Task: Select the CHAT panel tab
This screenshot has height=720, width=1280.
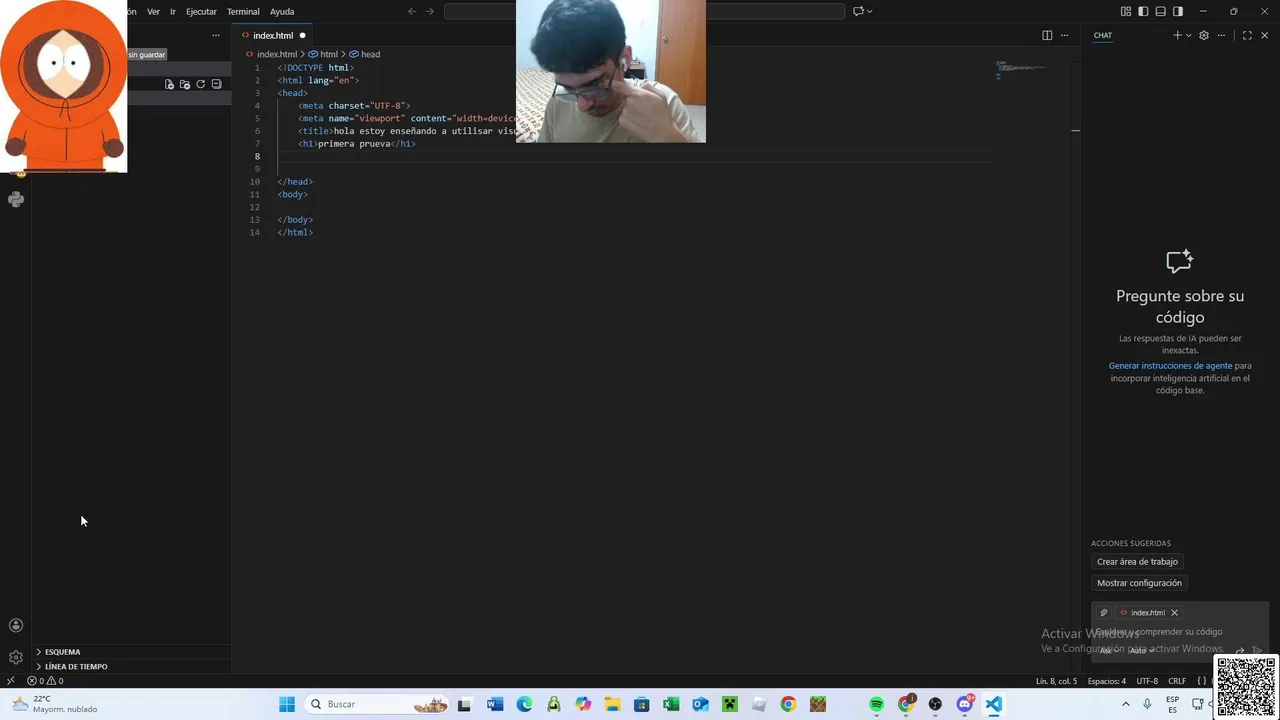Action: (1102, 35)
